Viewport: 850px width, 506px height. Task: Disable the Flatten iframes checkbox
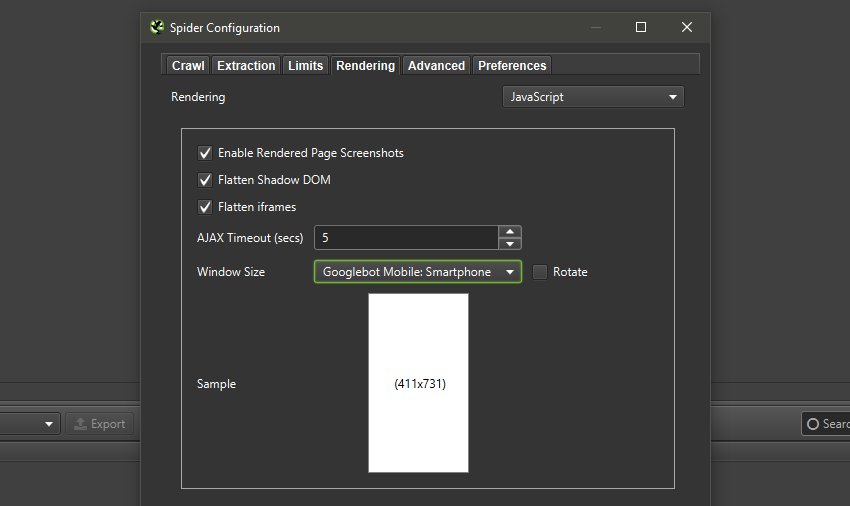tap(205, 207)
